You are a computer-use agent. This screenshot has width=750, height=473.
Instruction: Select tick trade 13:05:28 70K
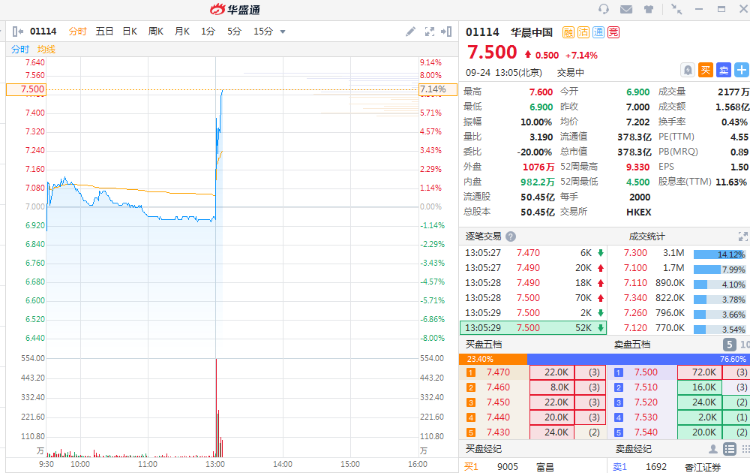coord(533,298)
